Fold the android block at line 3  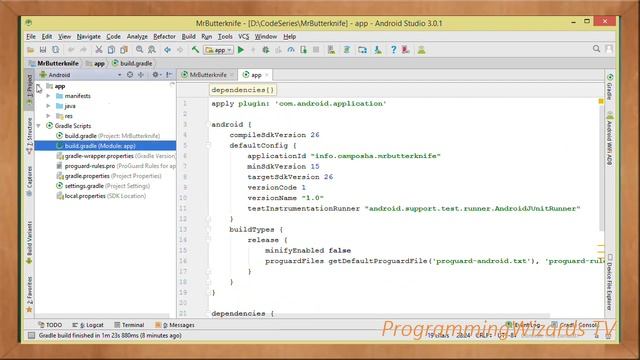point(207,124)
